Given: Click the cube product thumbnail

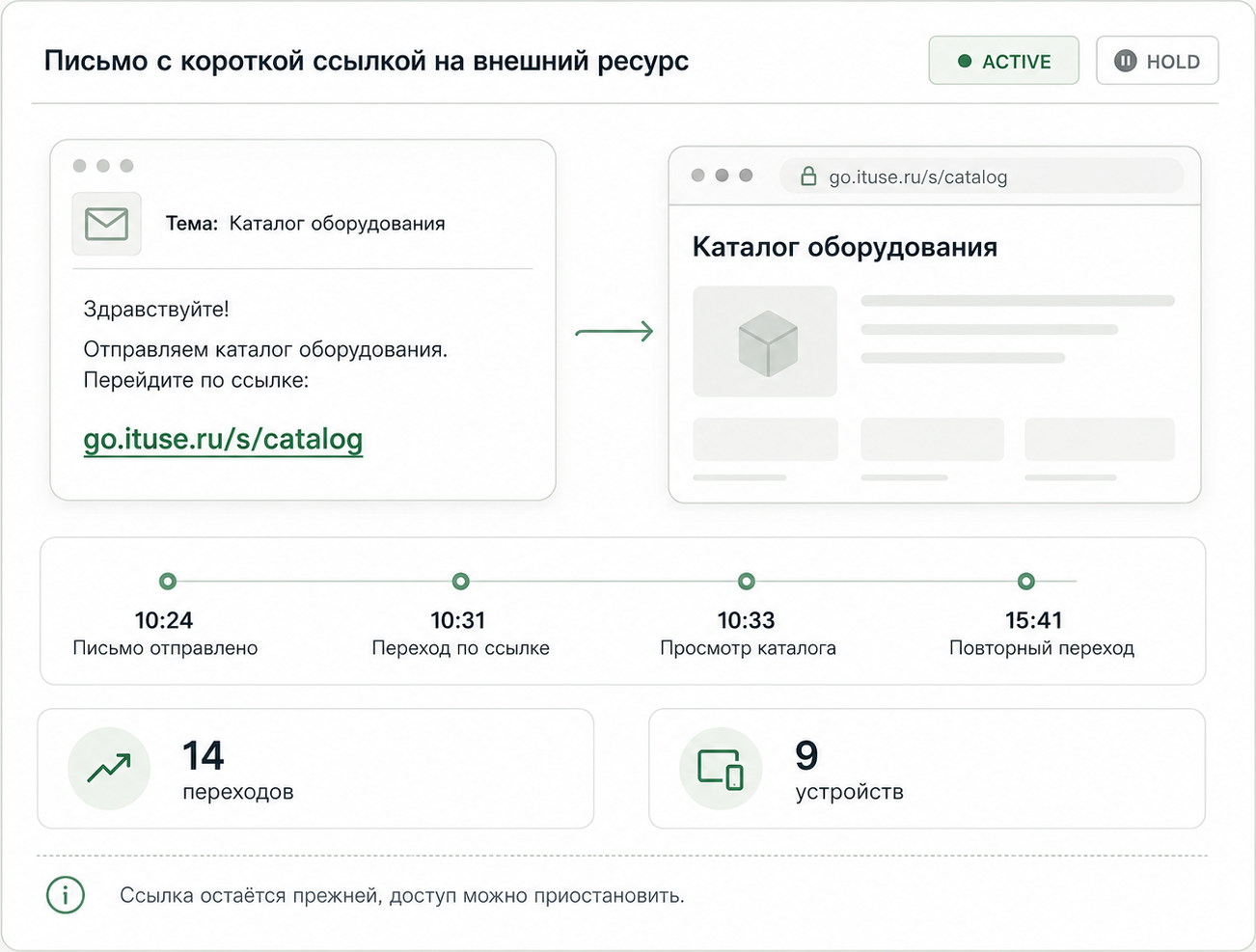Looking at the screenshot, I should point(765,341).
